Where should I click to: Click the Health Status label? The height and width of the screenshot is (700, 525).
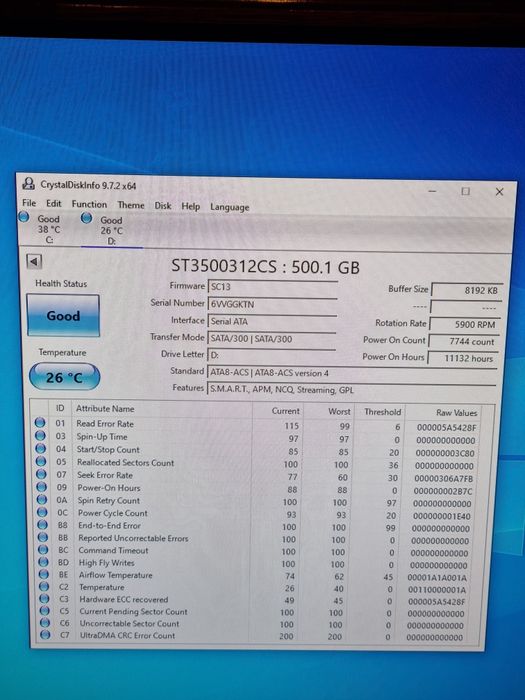pyautogui.click(x=61, y=283)
